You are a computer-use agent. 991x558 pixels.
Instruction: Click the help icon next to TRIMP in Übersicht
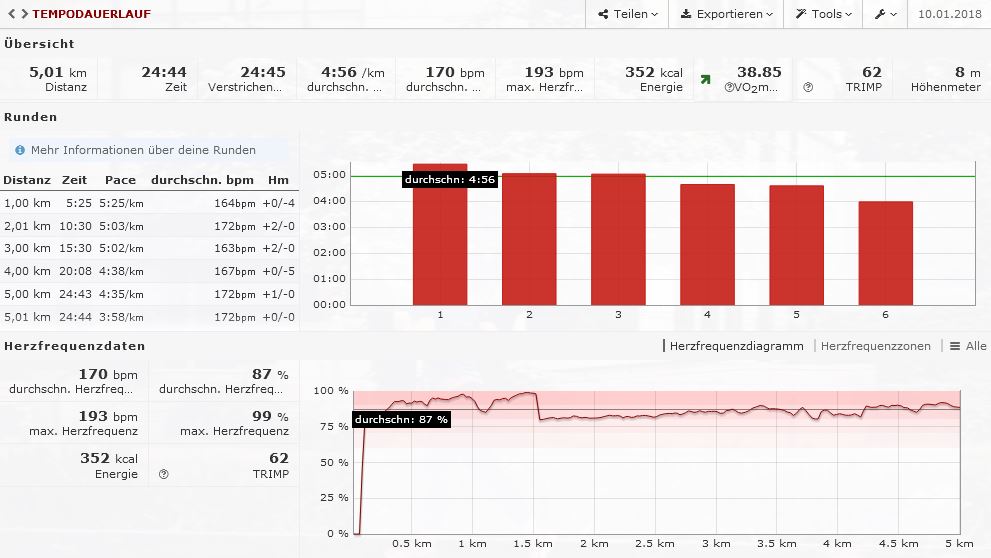point(808,87)
